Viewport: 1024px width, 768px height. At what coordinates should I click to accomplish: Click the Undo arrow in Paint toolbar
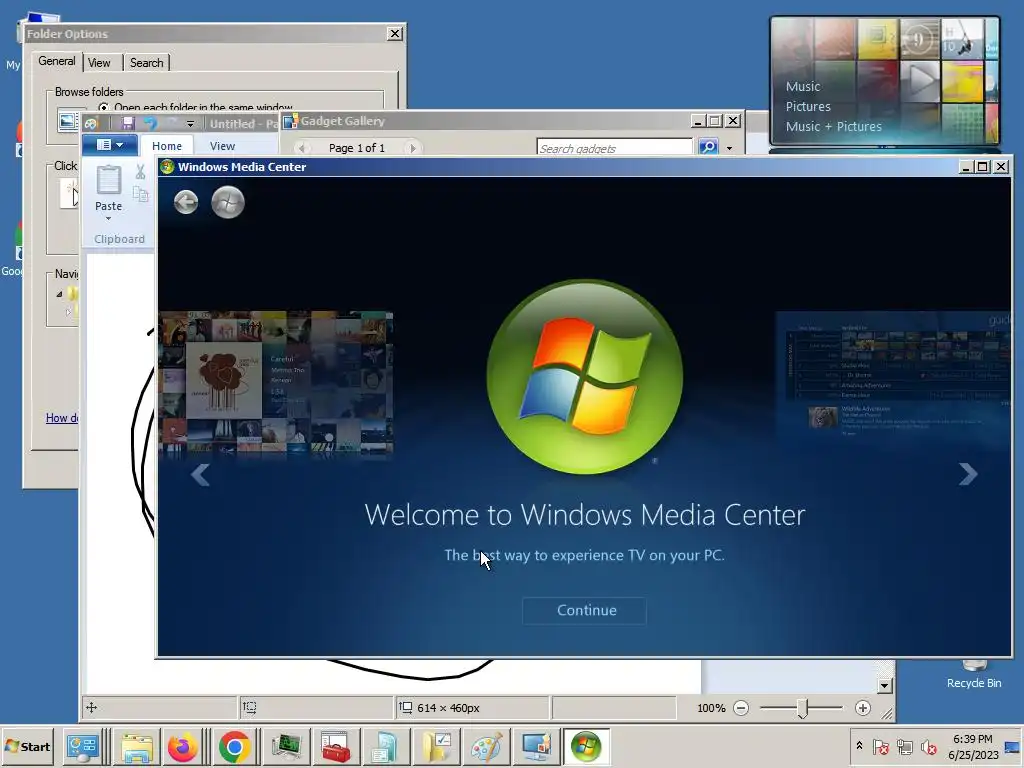pos(151,123)
